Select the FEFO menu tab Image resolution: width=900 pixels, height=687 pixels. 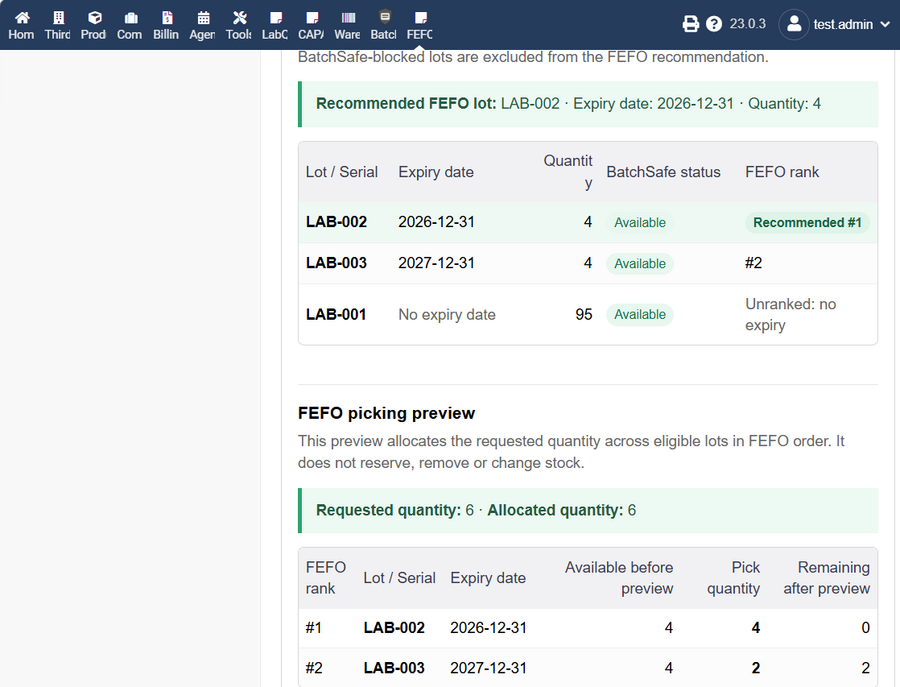coord(420,25)
